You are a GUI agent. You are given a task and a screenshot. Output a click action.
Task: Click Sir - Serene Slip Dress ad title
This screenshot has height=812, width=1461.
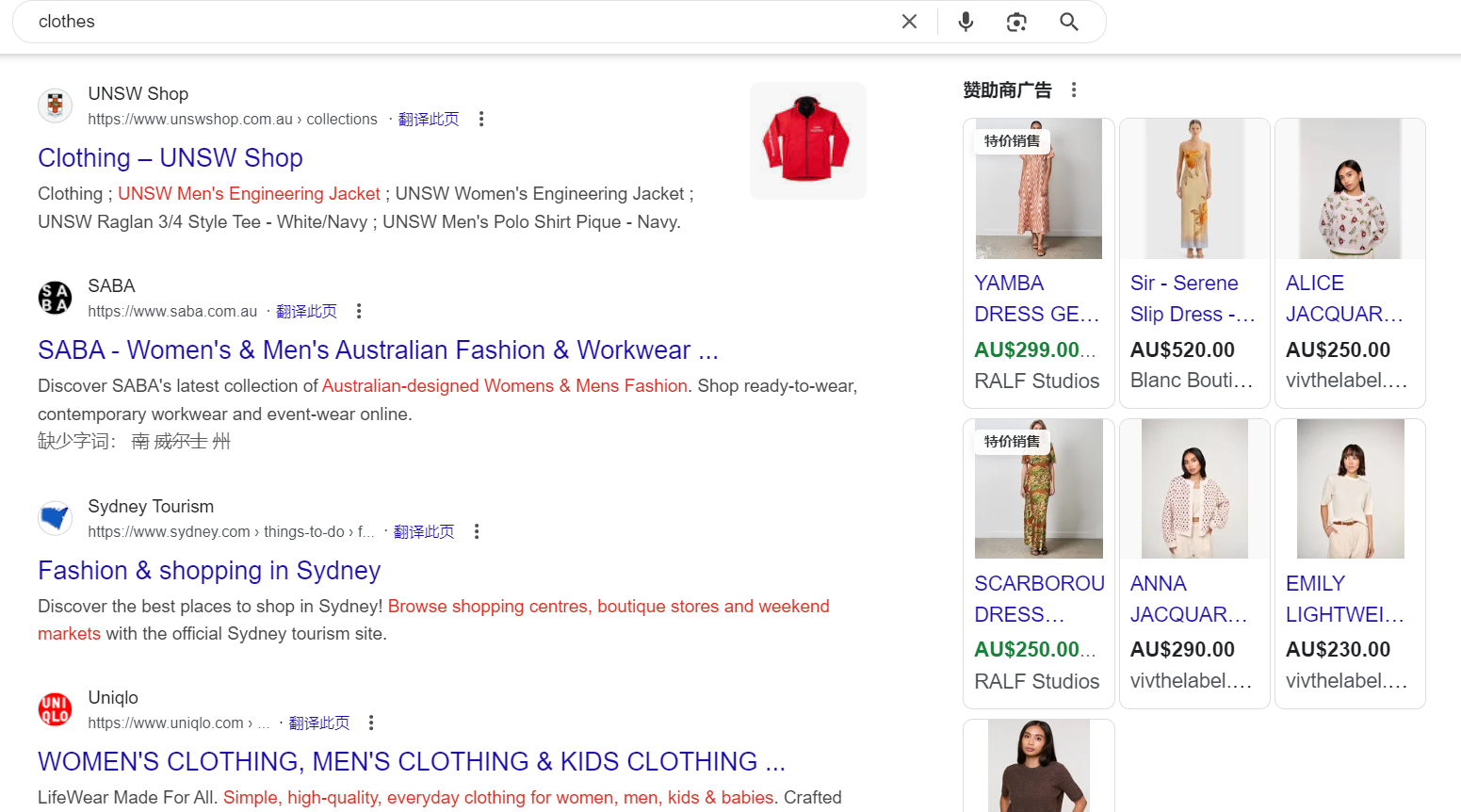(1193, 299)
